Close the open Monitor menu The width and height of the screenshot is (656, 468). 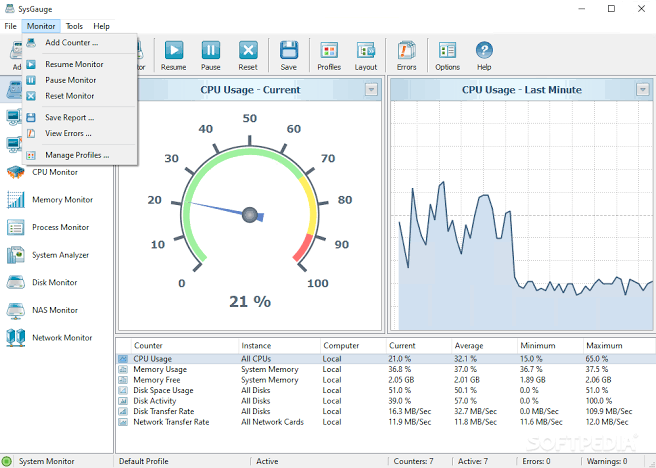(x=41, y=26)
